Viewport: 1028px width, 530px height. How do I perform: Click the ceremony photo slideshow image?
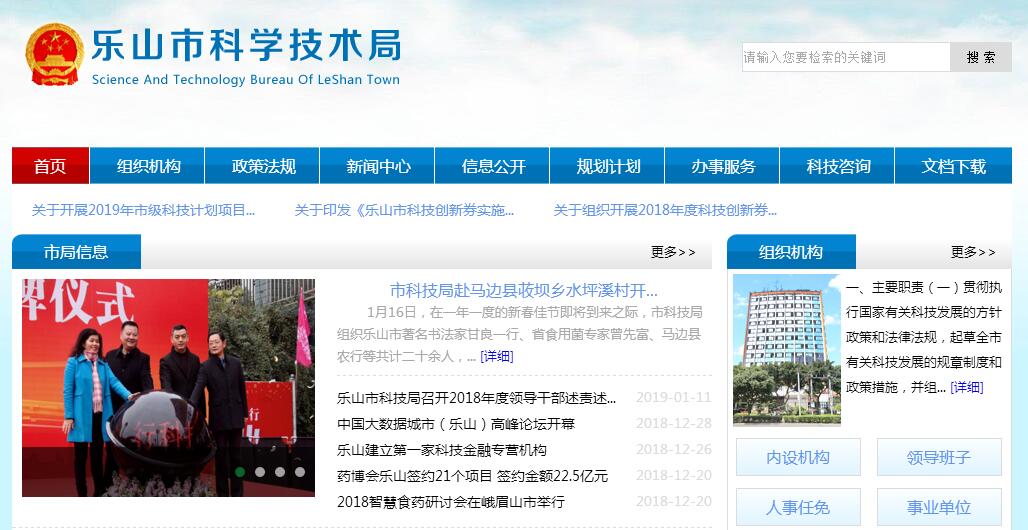[168, 388]
